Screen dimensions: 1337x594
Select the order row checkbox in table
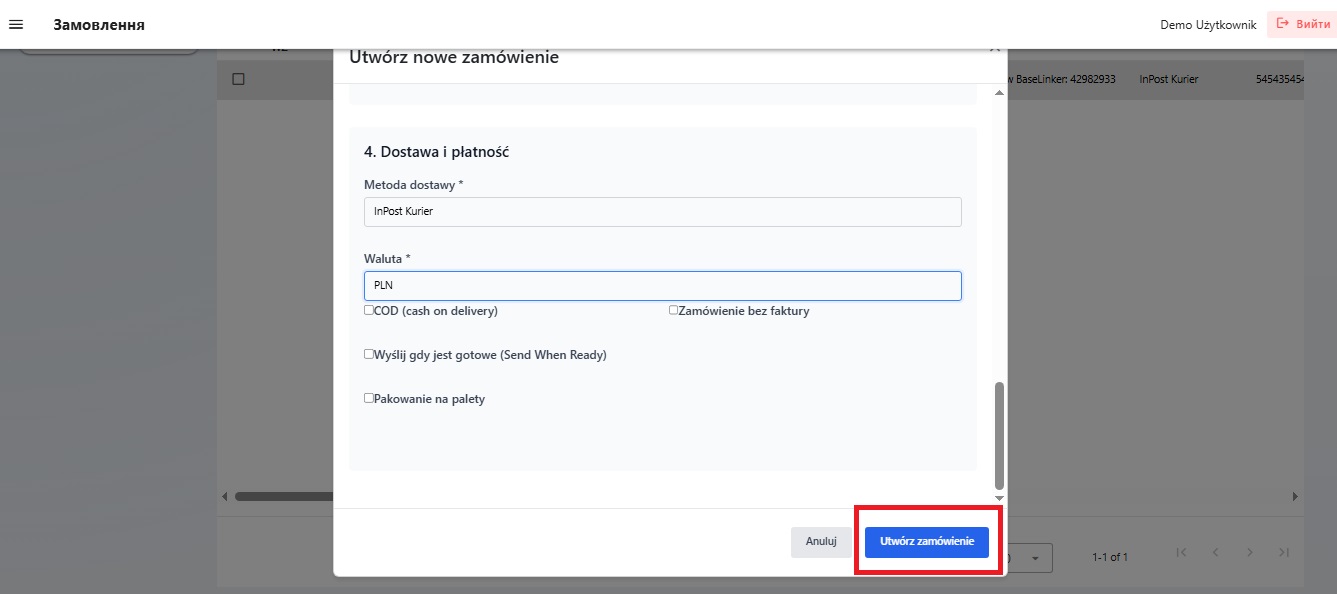238,79
